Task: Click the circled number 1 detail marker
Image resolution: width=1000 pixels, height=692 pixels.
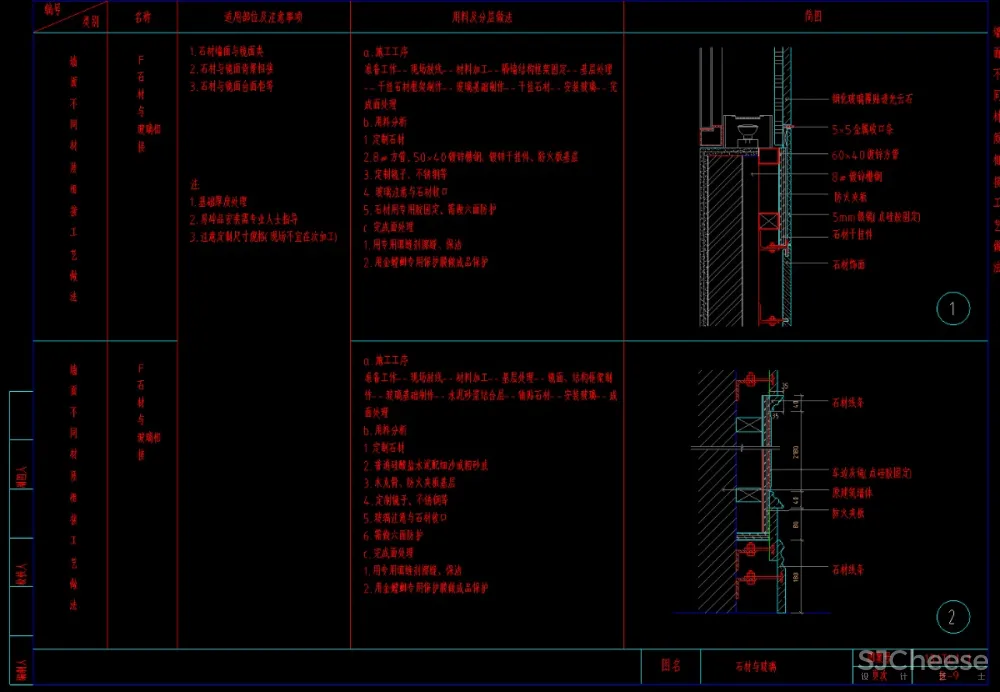Action: (952, 309)
